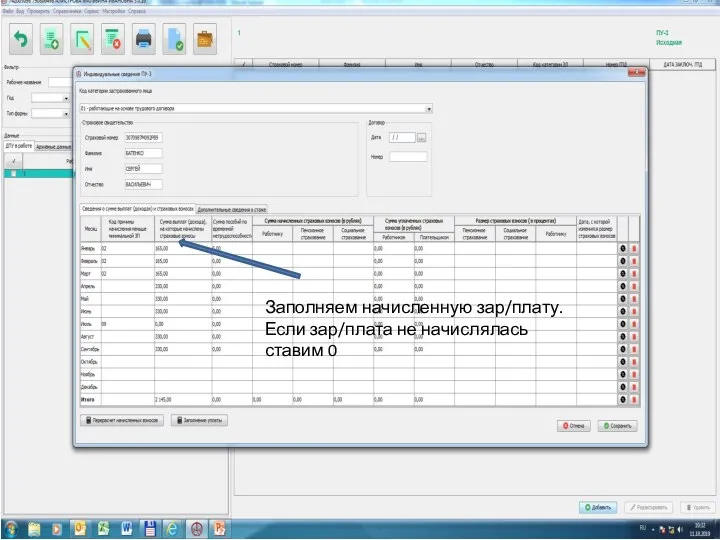Click the Итого total cell 2 145,00
The image size is (720, 540).
pyautogui.click(x=183, y=399)
